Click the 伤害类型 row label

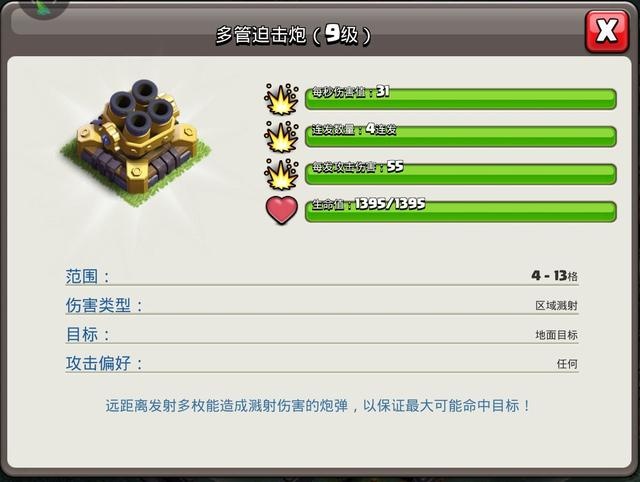[x=104, y=305]
